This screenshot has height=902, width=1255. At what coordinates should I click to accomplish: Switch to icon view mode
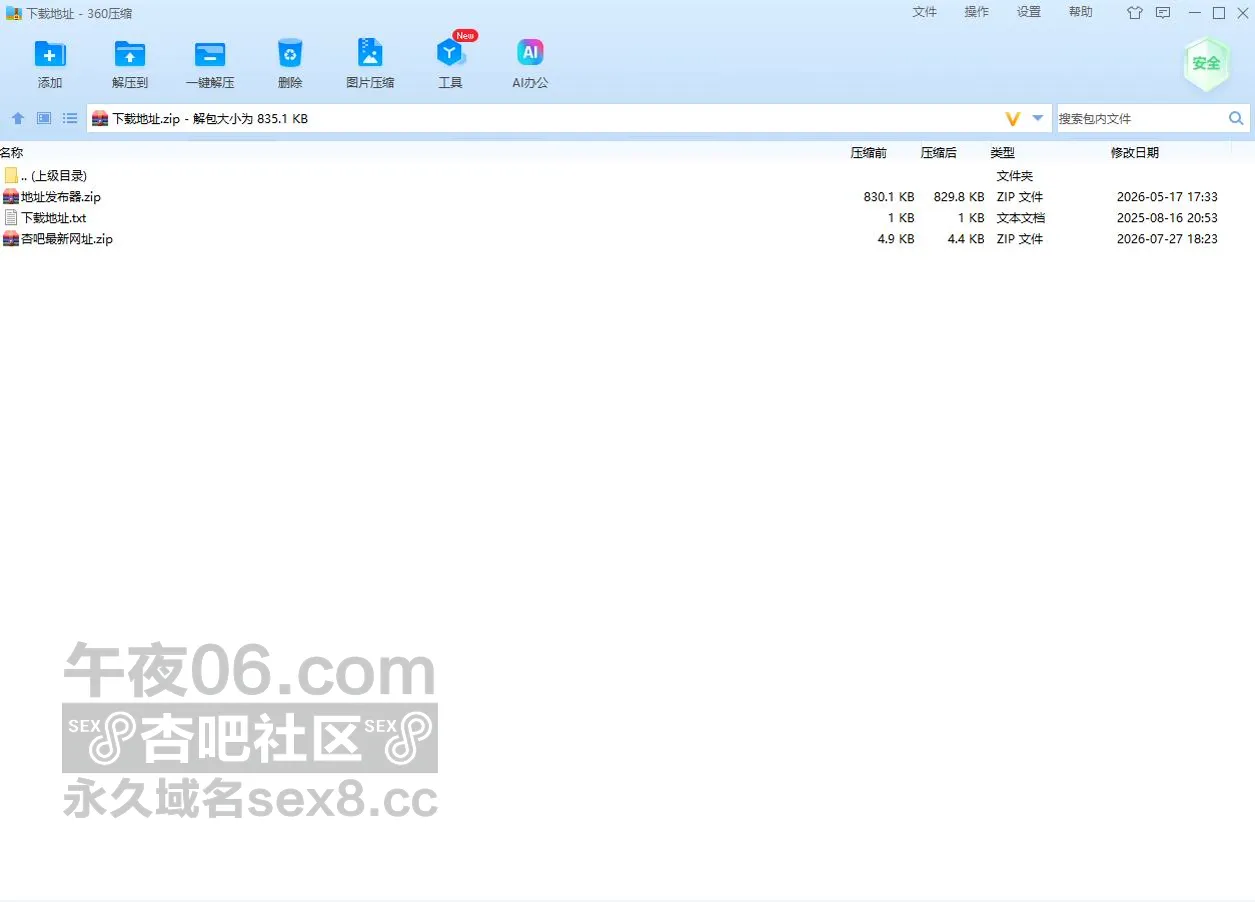pos(44,118)
